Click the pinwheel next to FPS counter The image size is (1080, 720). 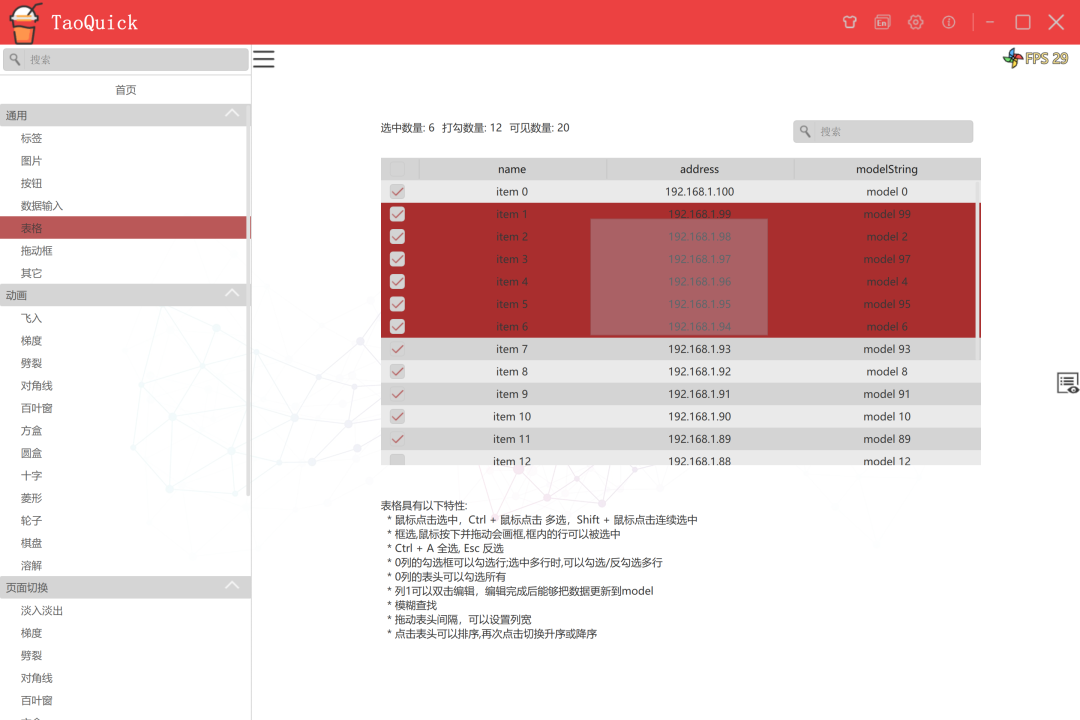pos(1013,58)
